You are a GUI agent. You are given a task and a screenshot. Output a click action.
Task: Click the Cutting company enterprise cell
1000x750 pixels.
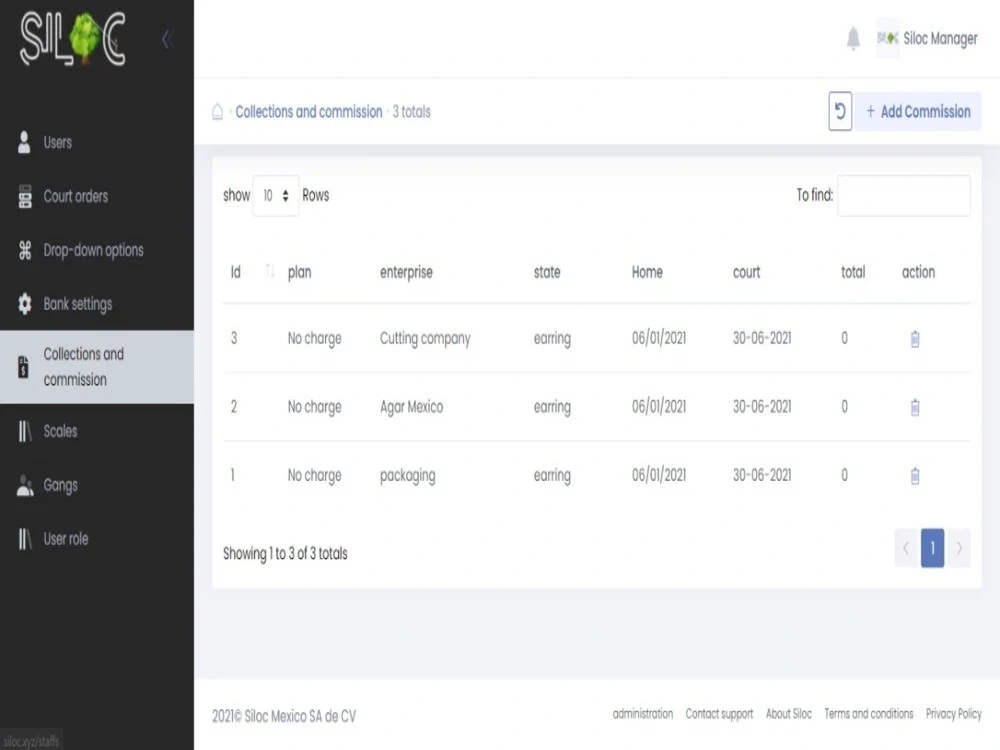[425, 339]
